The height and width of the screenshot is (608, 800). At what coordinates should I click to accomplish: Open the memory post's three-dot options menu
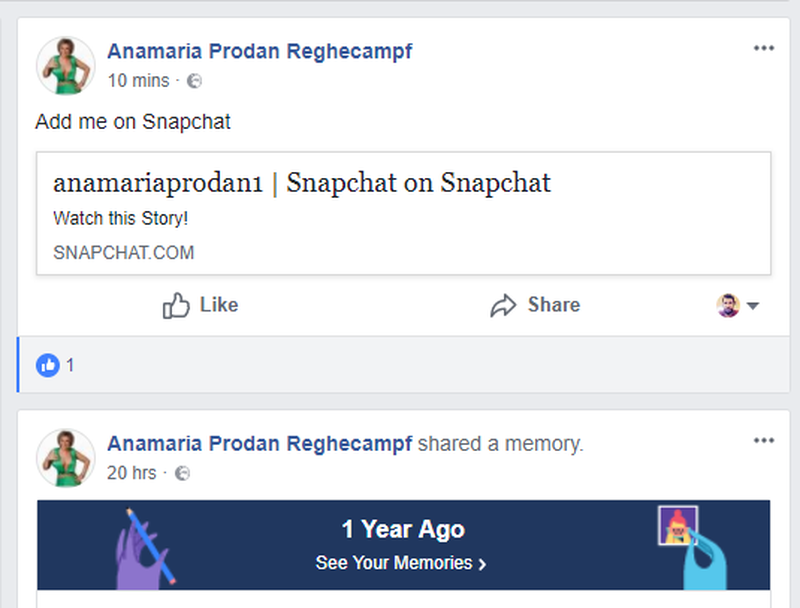[x=764, y=440]
